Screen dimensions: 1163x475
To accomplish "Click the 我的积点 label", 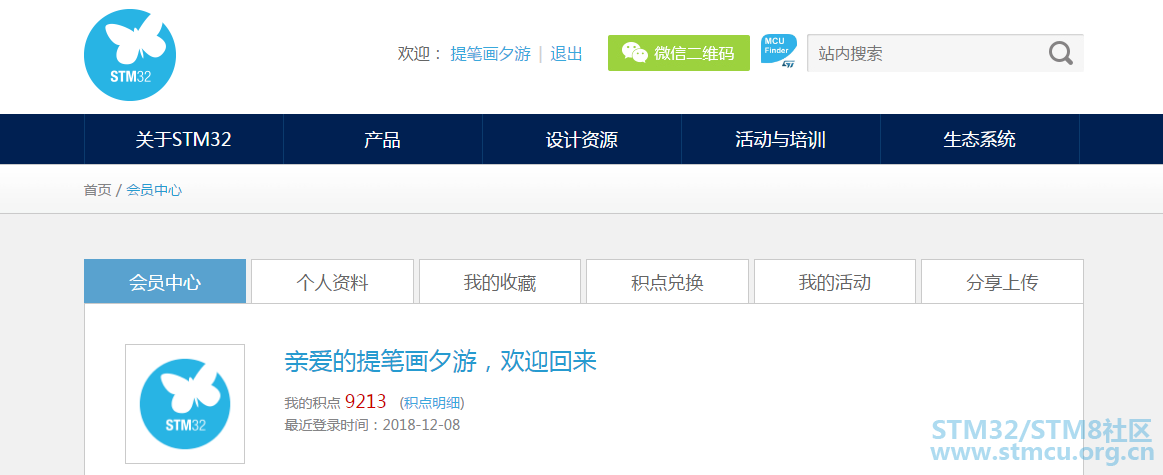I will tap(312, 403).
